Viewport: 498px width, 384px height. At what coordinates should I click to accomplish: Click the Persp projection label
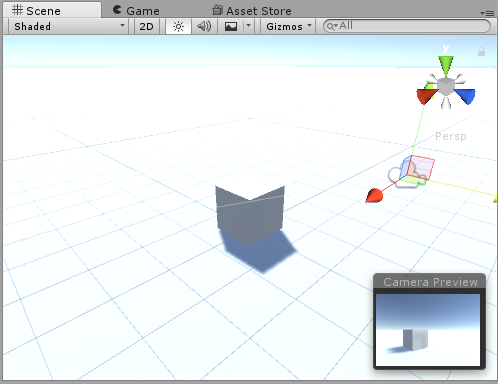coord(451,136)
